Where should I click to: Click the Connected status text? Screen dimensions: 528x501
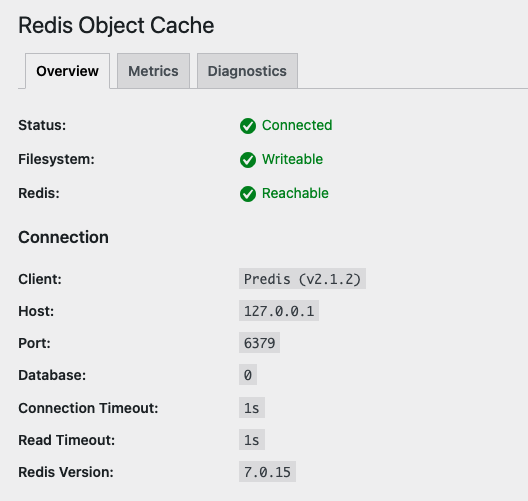click(297, 125)
